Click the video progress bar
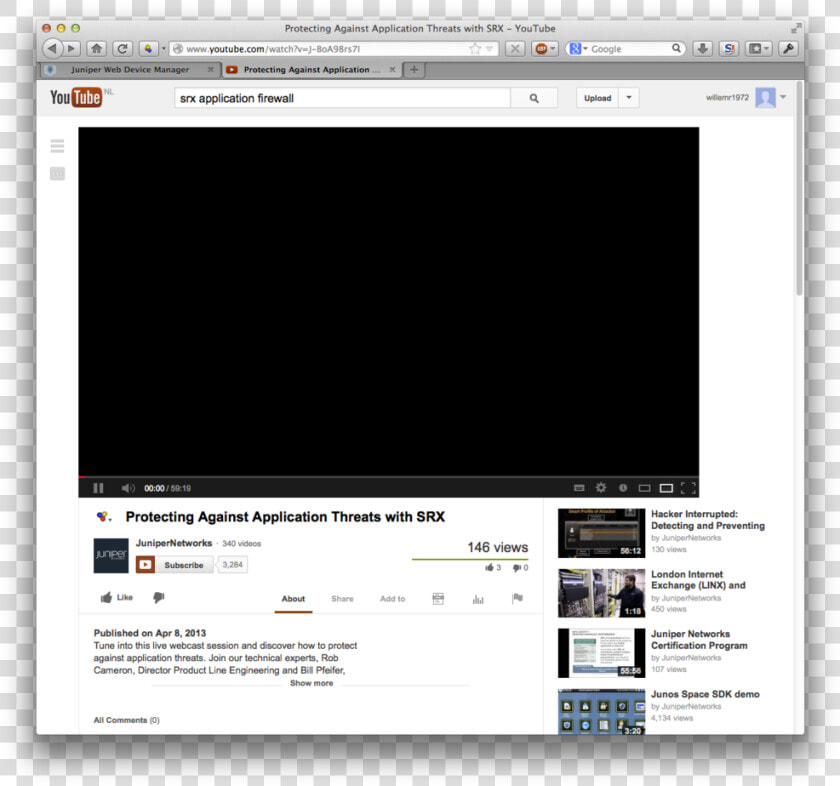Viewport: 840px width, 786px height. [388, 476]
